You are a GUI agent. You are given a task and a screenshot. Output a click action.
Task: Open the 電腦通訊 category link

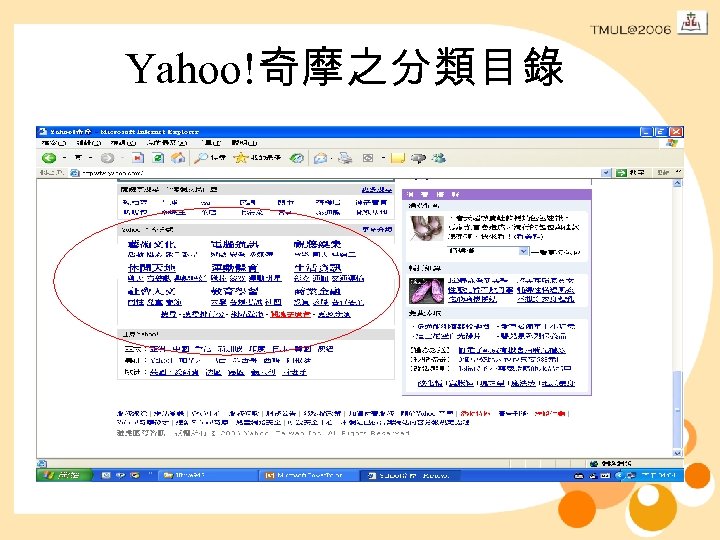(235, 244)
